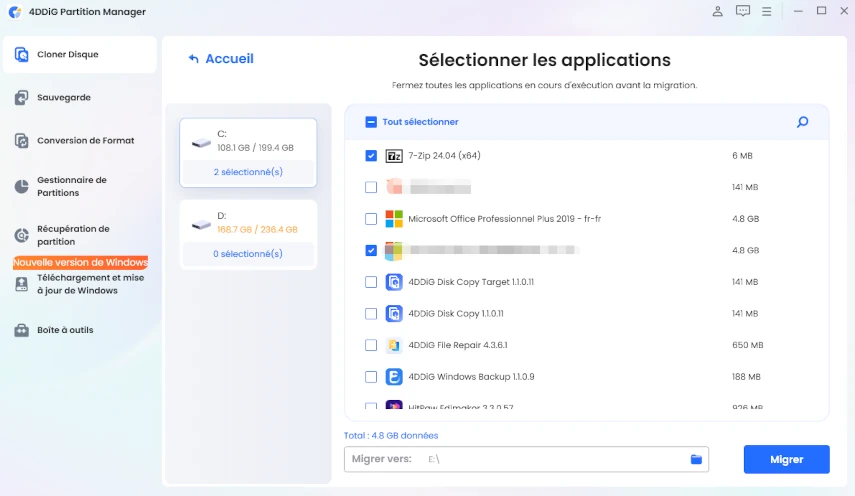Click the Gestionnaire de Partitions pie icon

[x=21, y=186]
